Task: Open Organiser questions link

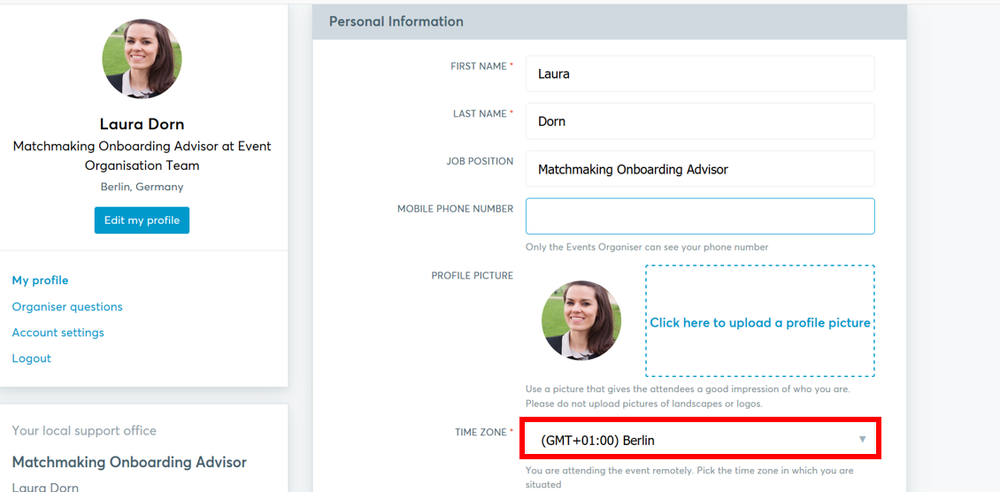Action: (x=67, y=306)
